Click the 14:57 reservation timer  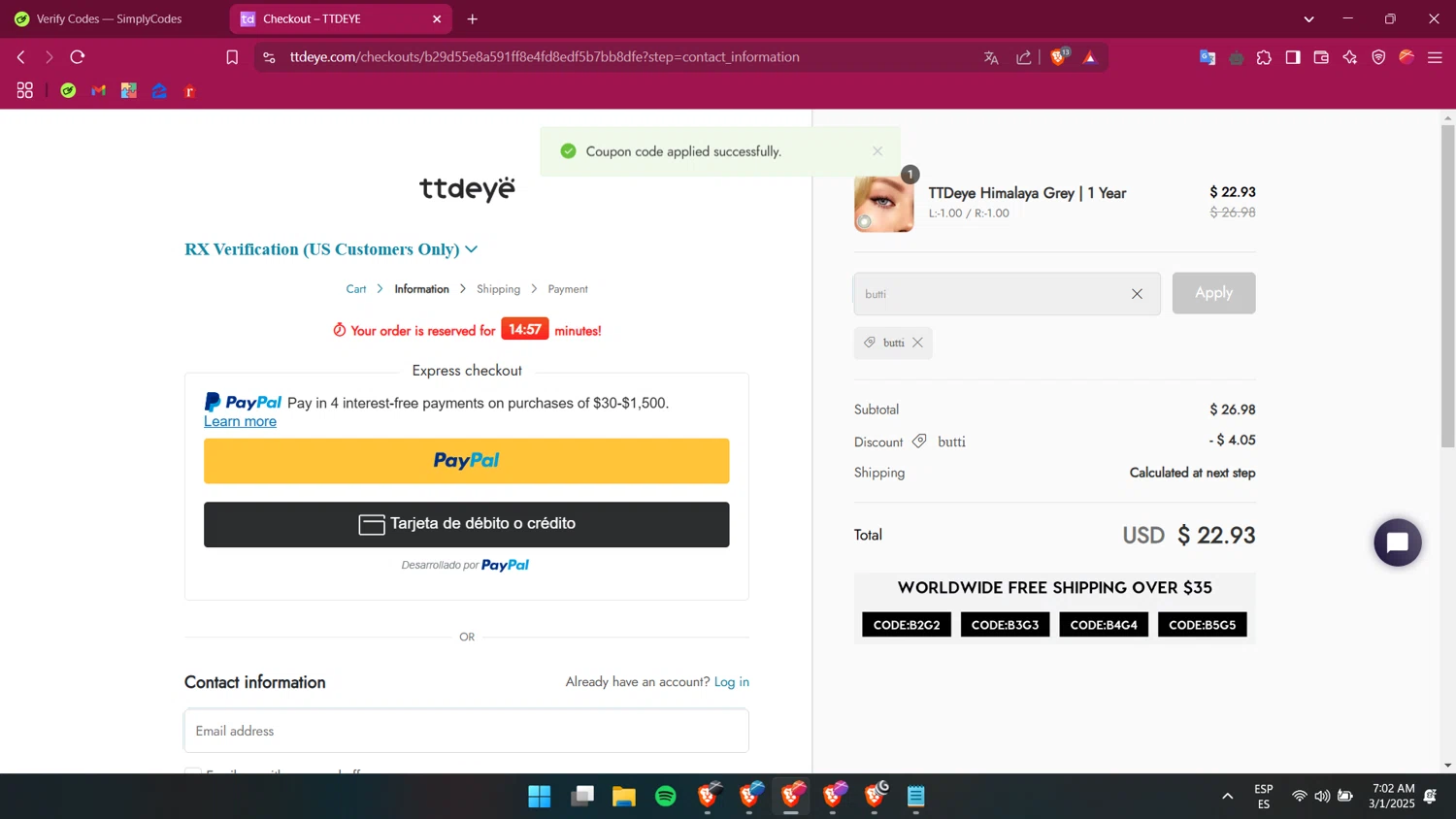click(x=524, y=330)
